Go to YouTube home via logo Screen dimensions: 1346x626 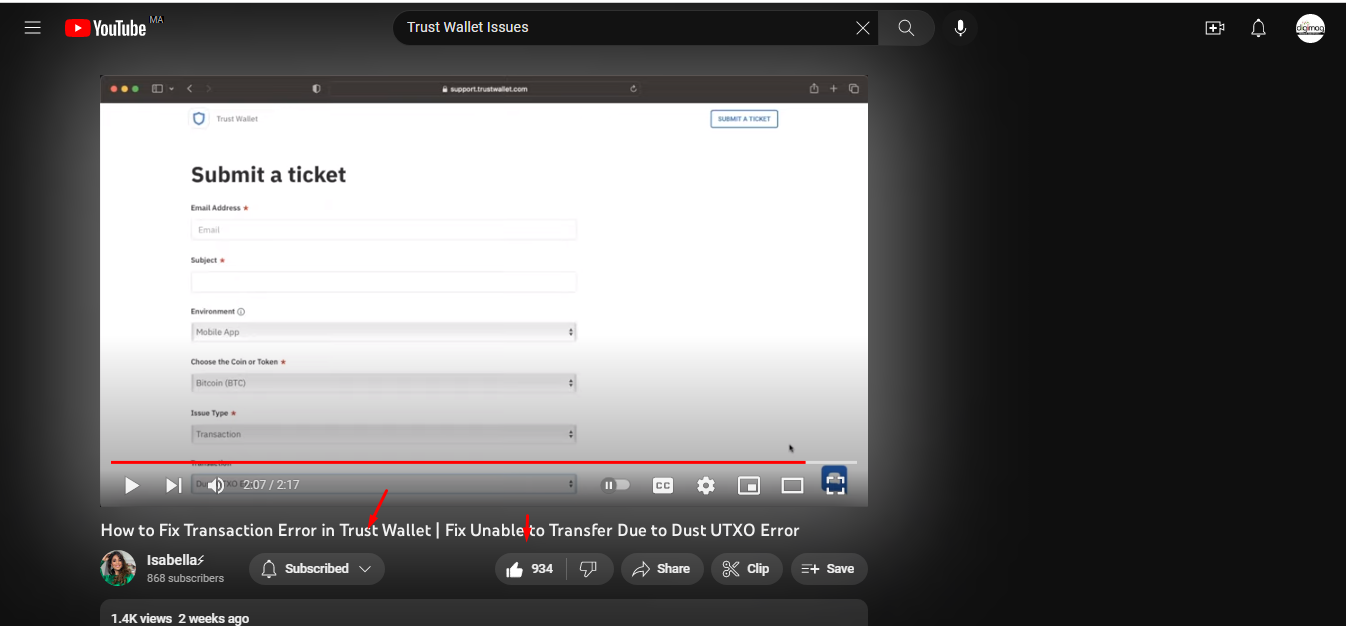106,28
